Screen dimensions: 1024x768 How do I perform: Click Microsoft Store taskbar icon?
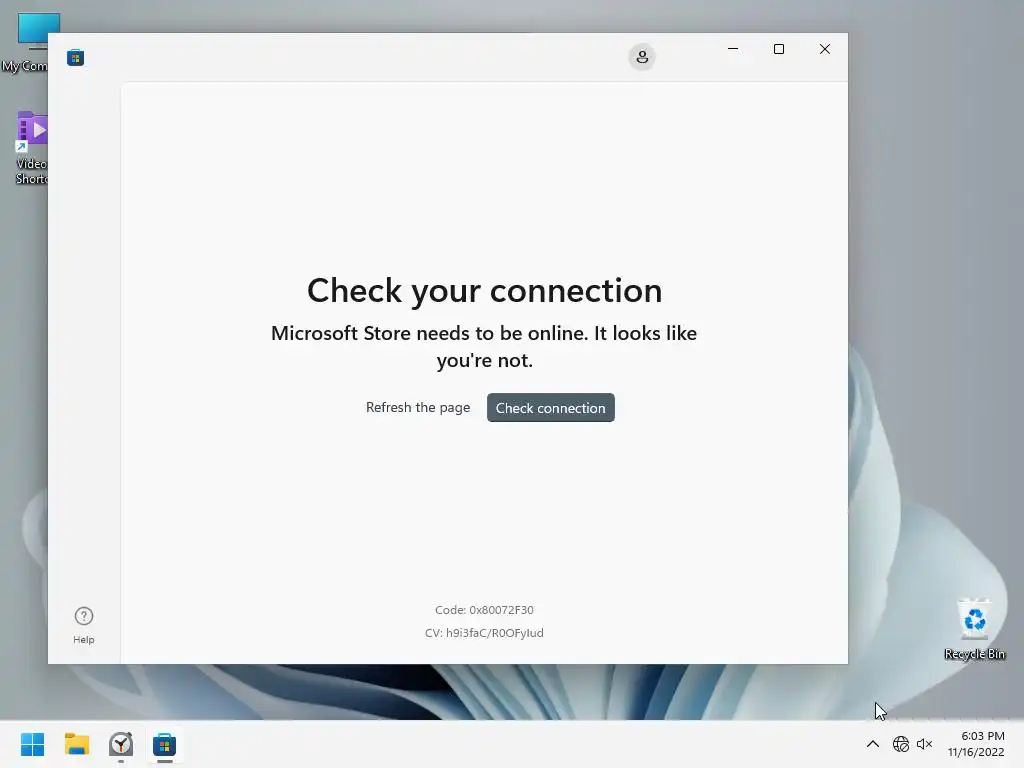[165, 744]
